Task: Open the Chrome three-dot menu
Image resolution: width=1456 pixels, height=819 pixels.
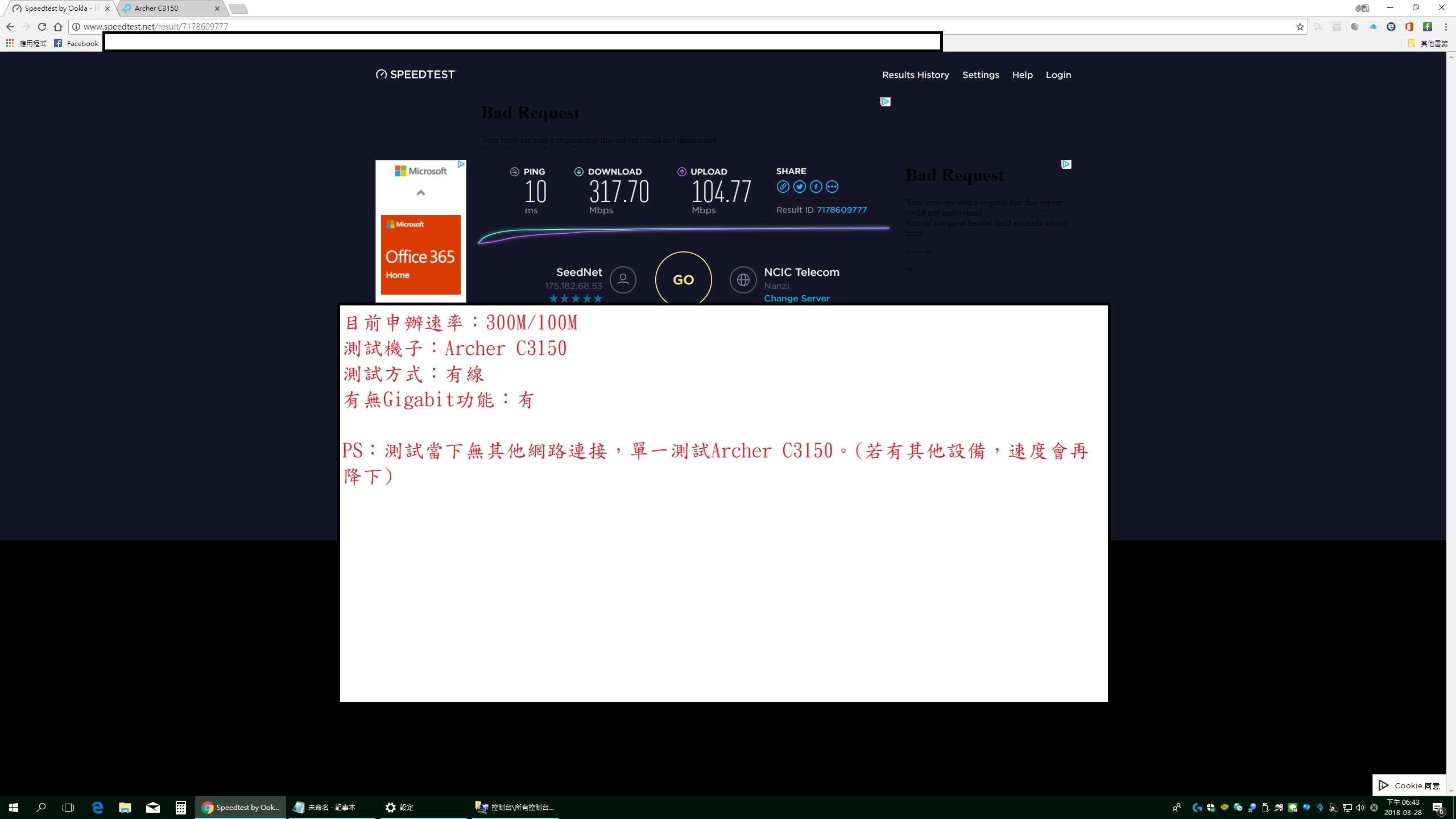Action: [x=1445, y=27]
